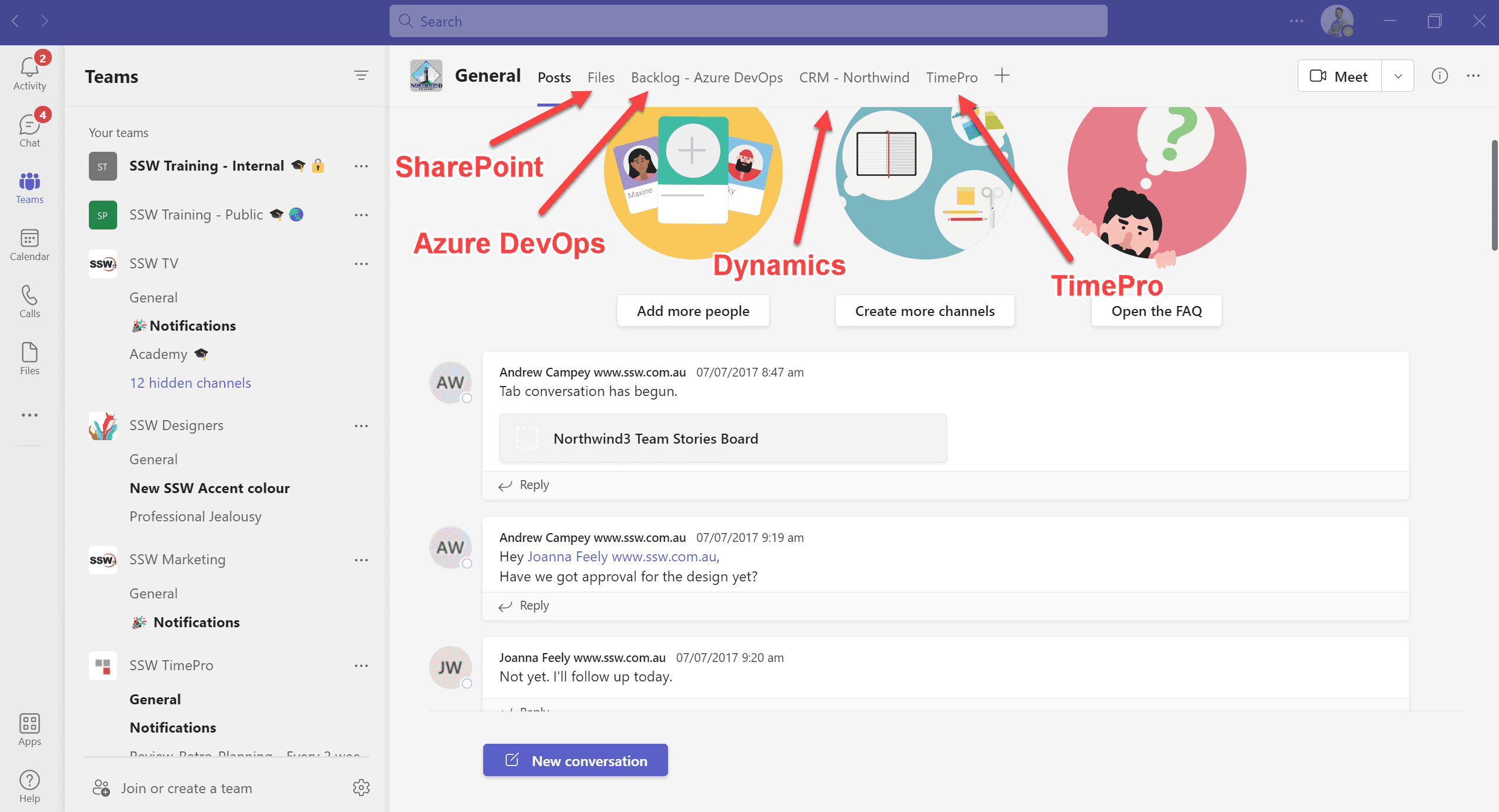Open the manage teams gear icon
The image size is (1499, 812).
tap(361, 787)
